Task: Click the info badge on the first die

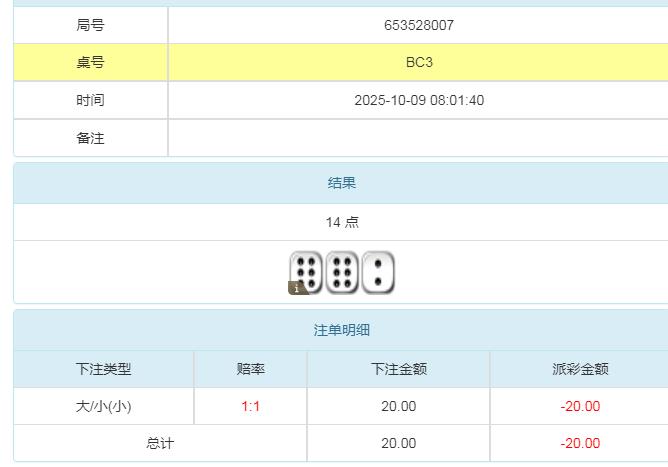Action: click(298, 288)
